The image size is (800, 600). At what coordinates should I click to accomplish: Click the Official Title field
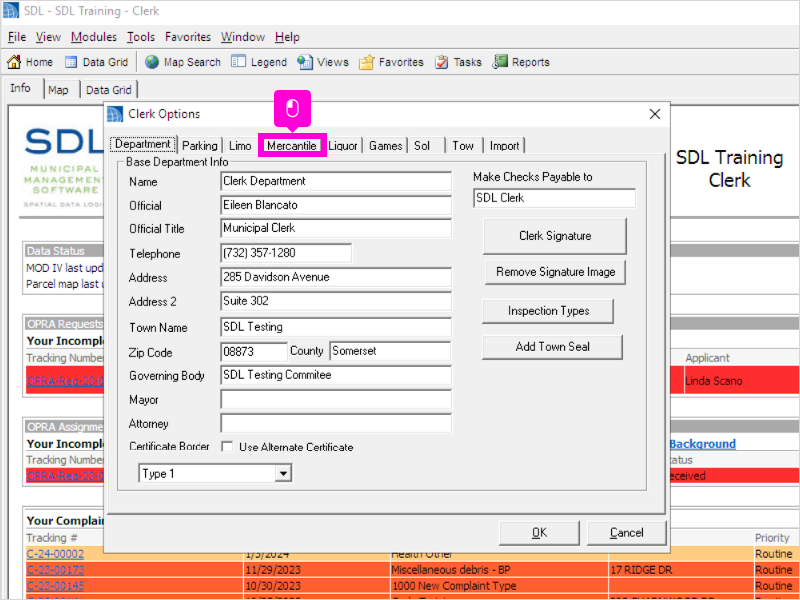[x=336, y=228]
